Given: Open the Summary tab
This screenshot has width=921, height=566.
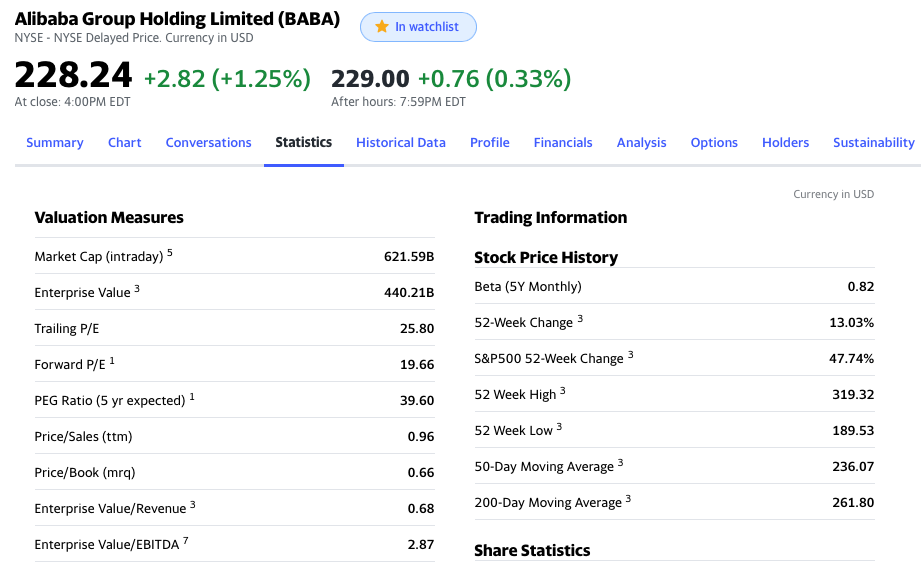Looking at the screenshot, I should click(55, 143).
